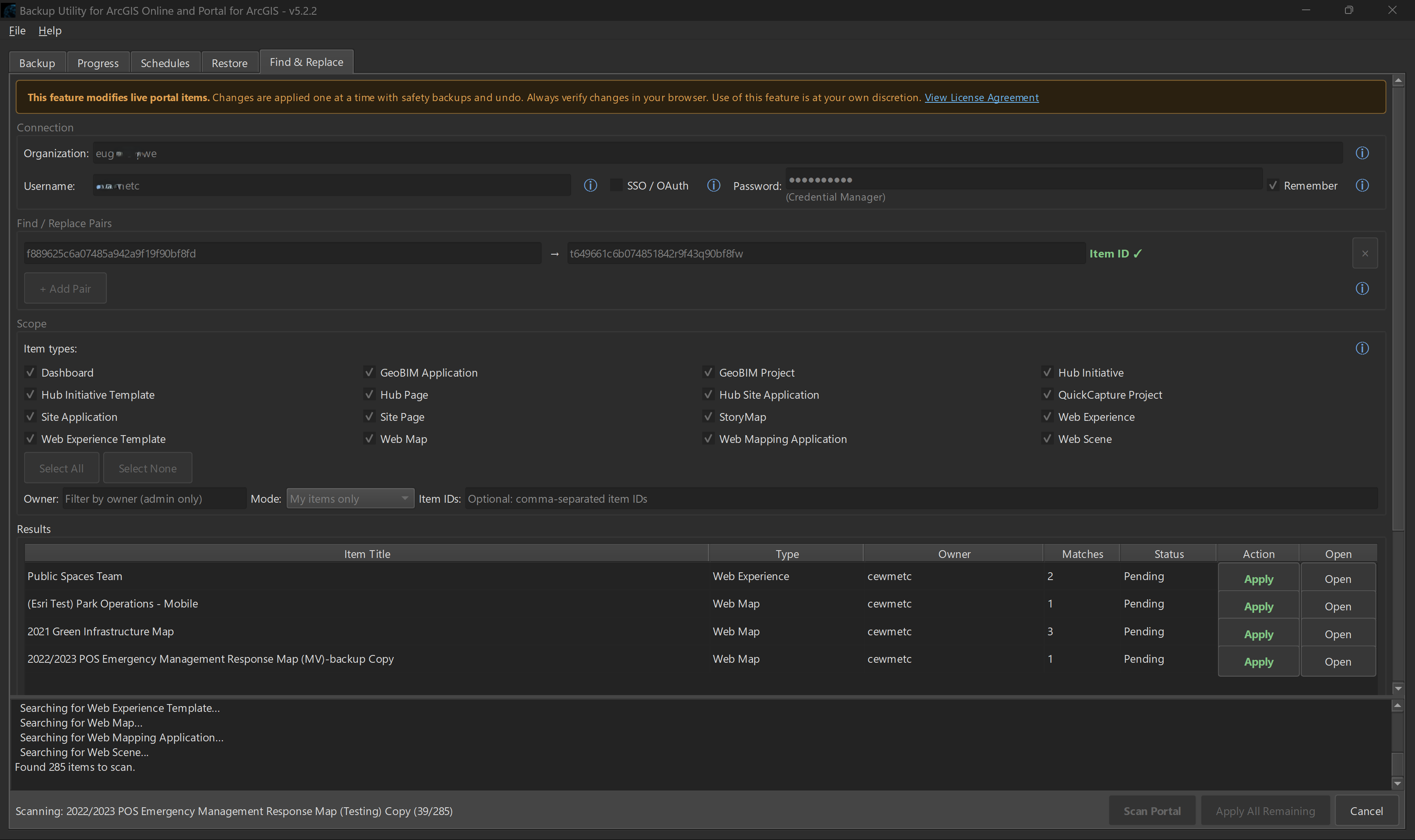View the Username field info icon
The image size is (1415, 840).
(590, 185)
